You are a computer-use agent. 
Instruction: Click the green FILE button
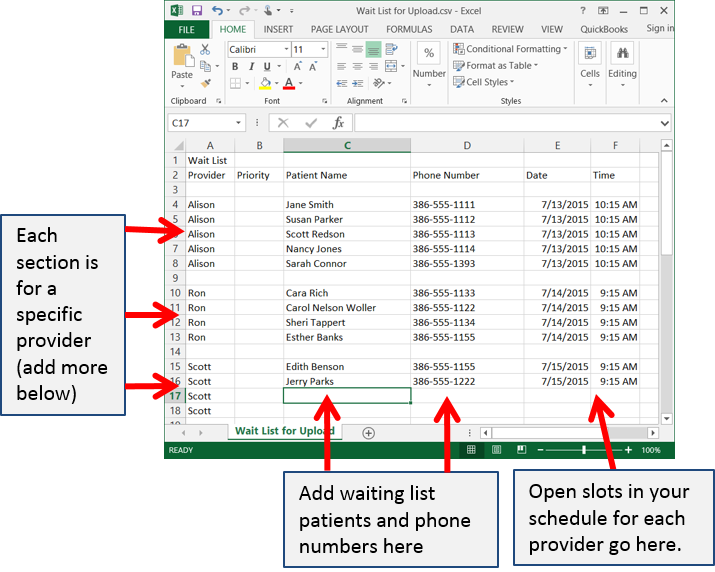click(186, 30)
